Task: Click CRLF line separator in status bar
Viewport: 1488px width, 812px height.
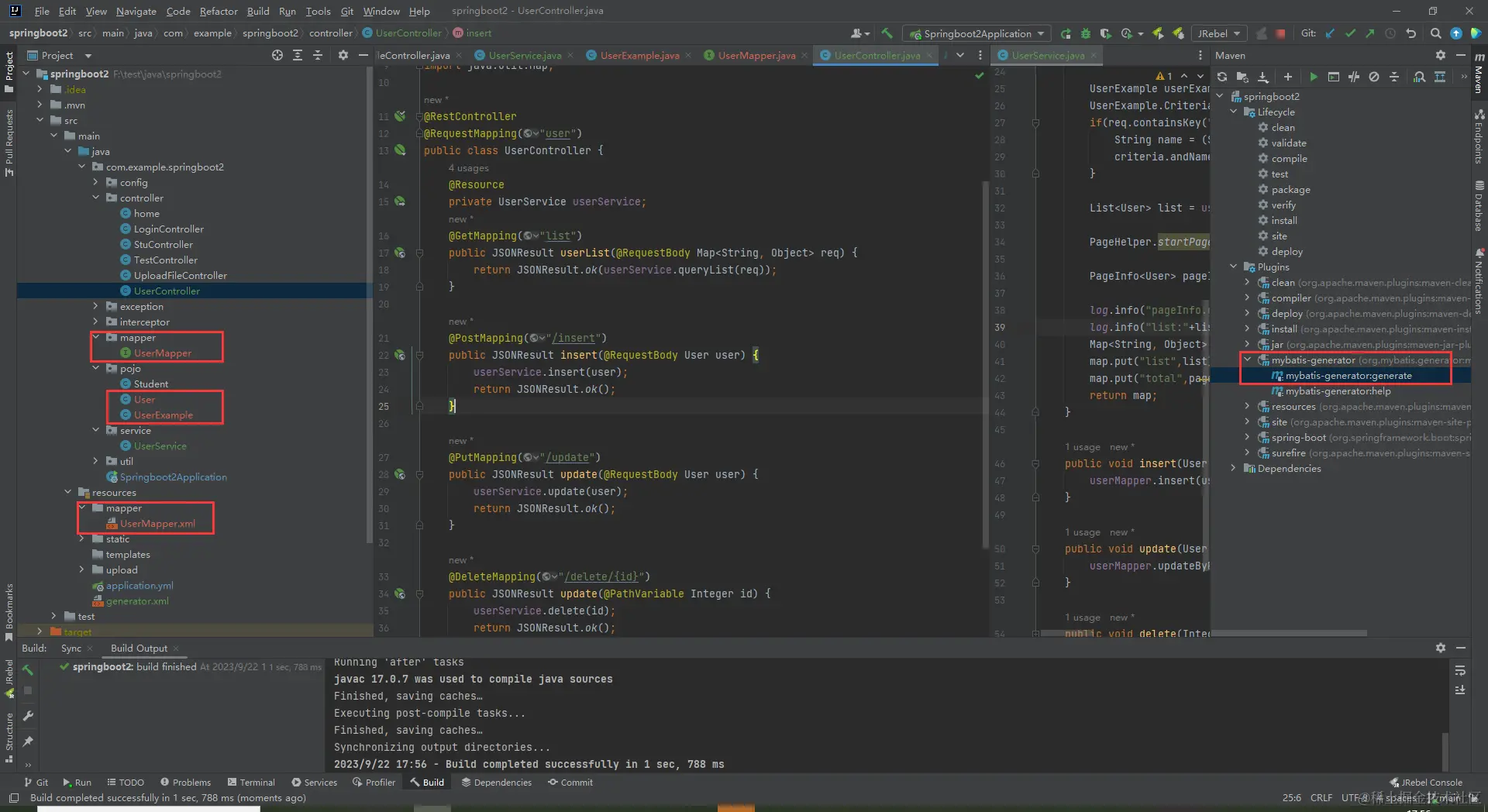Action: (1321, 797)
